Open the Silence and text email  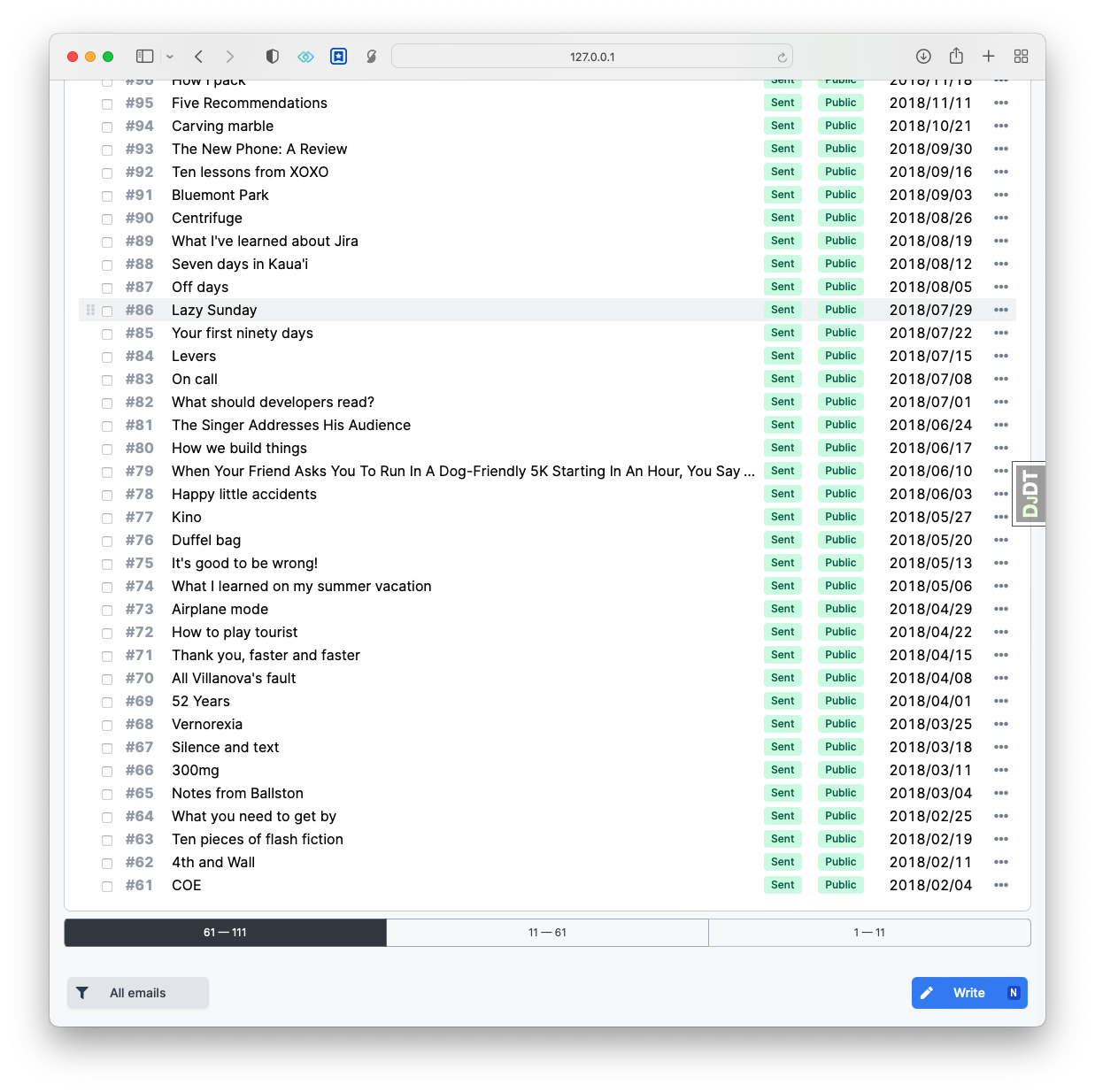tap(225, 747)
